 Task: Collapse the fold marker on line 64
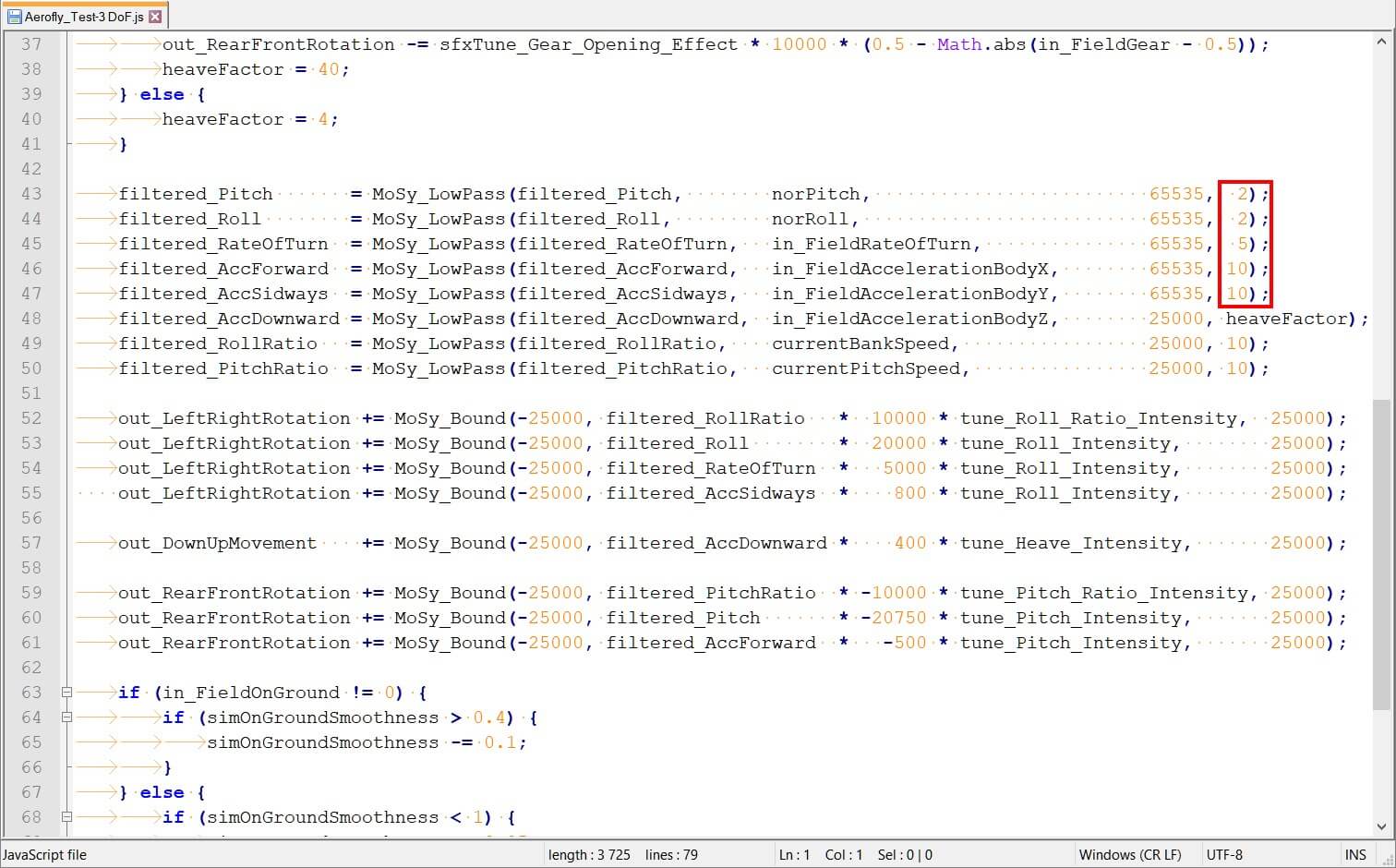66,717
